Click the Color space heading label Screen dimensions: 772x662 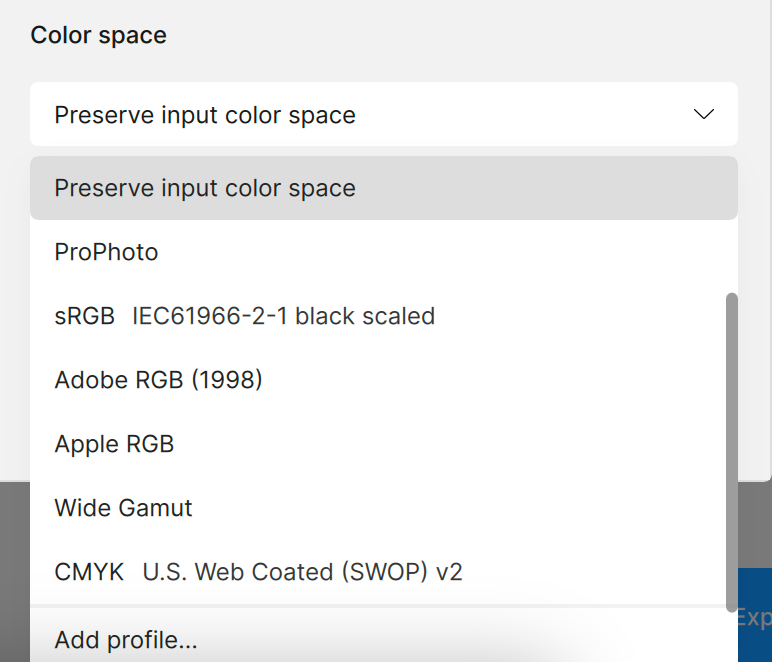tap(98, 35)
